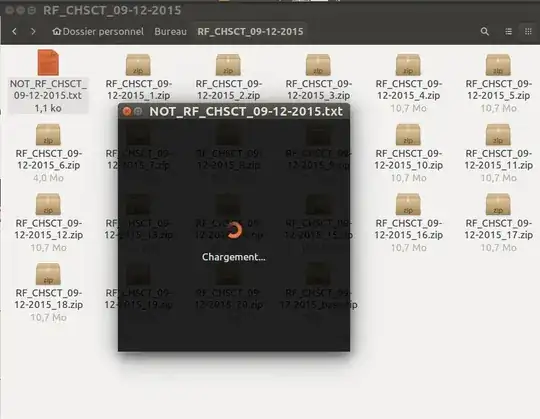
Task: Click the RF_CHSCT_09-12-2015_5.zip file name
Action: [498, 90]
